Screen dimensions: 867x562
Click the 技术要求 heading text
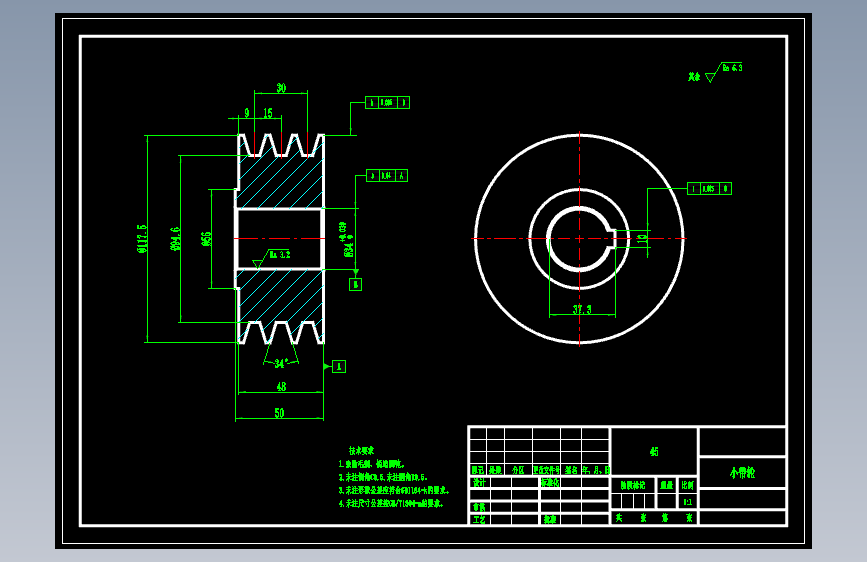pyautogui.click(x=361, y=451)
